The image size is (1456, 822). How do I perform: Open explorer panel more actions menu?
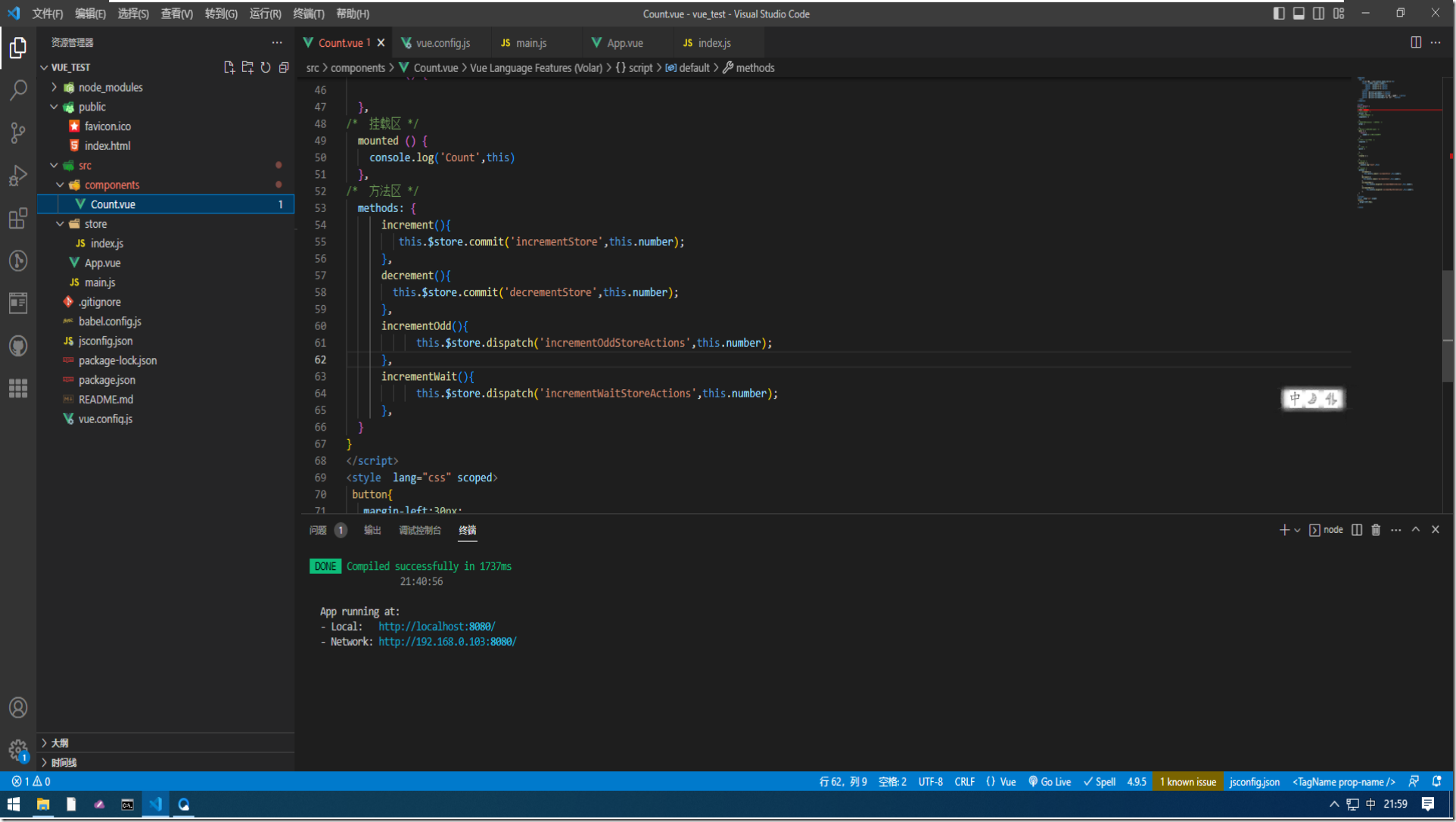(277, 42)
